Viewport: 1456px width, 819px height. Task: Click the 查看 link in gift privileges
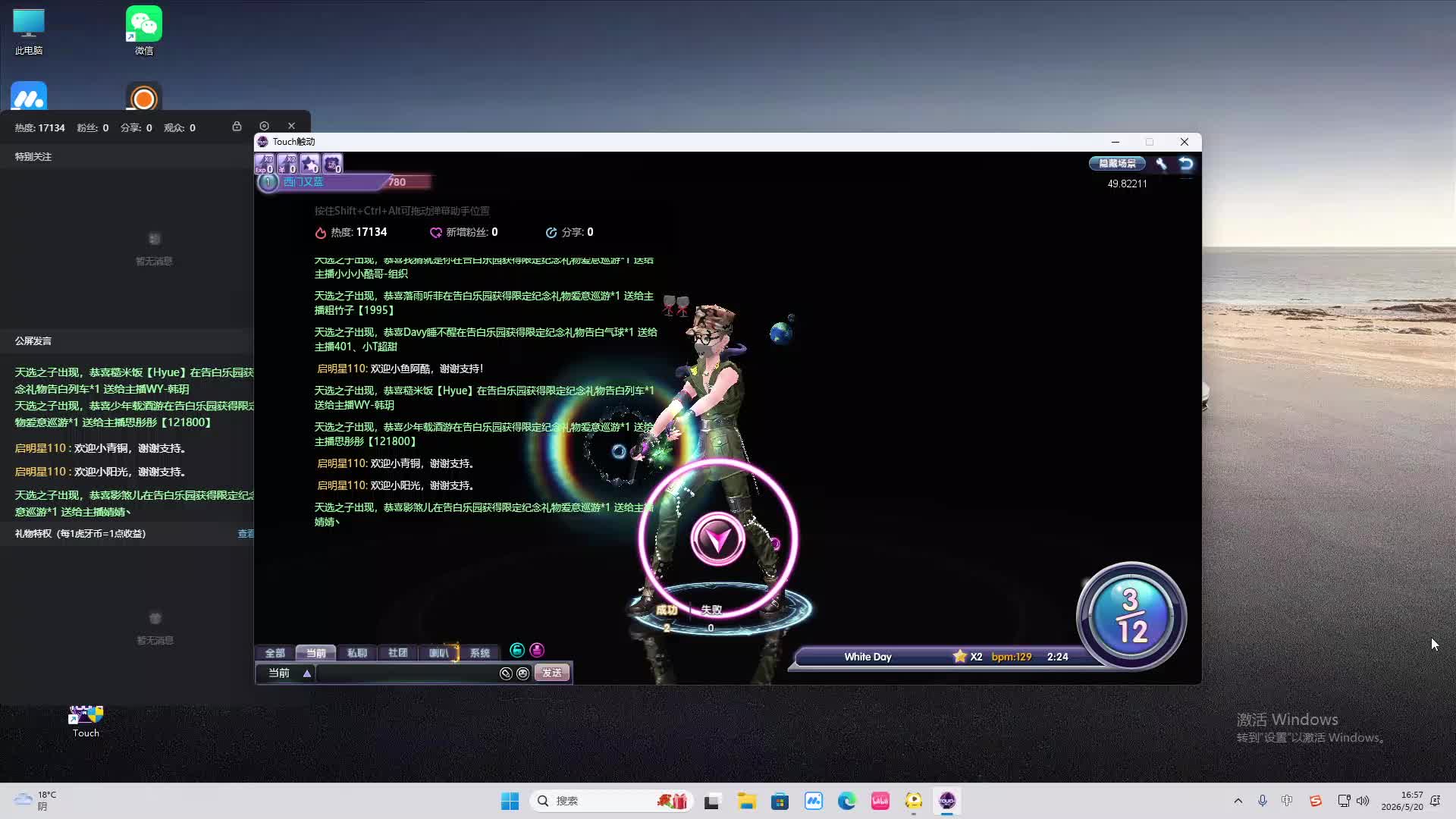(246, 534)
